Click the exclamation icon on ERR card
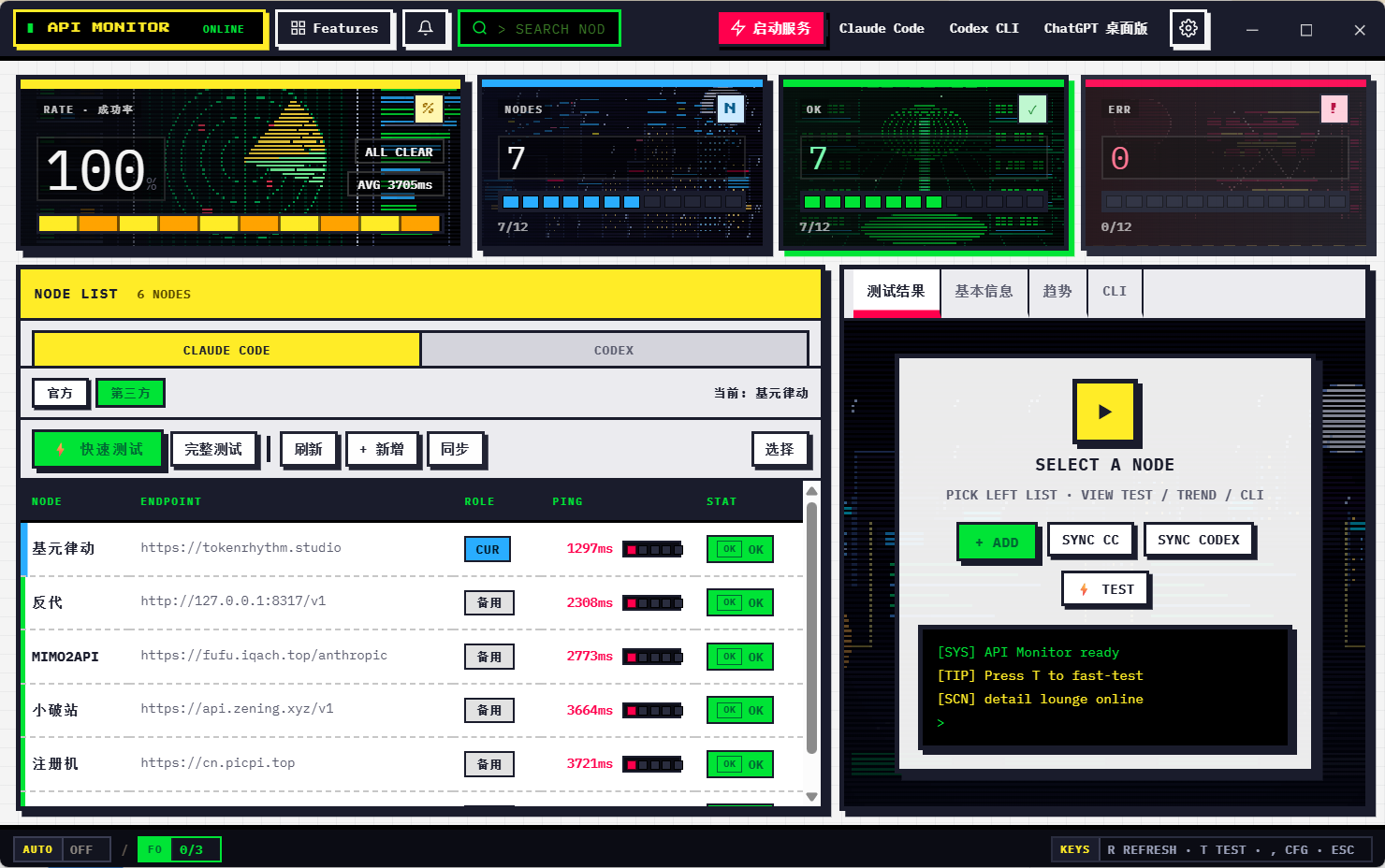 1334,108
